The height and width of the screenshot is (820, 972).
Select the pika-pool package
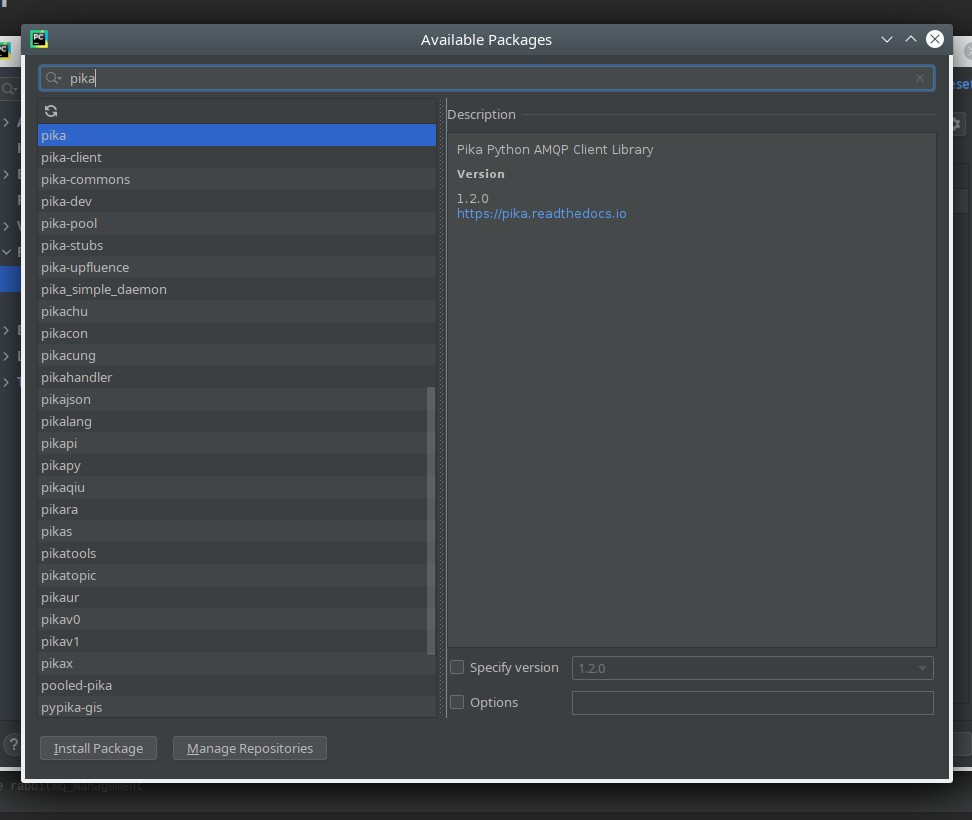coord(237,223)
